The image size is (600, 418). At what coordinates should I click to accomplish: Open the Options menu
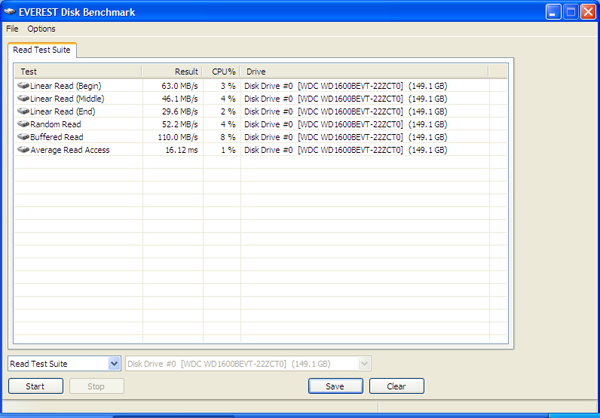point(41,29)
